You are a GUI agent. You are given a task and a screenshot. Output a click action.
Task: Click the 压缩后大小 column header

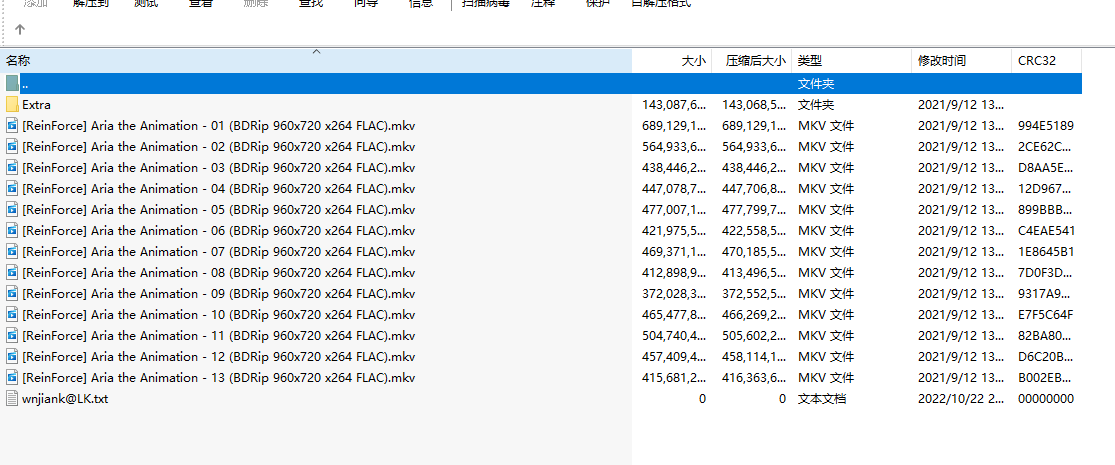pyautogui.click(x=755, y=61)
